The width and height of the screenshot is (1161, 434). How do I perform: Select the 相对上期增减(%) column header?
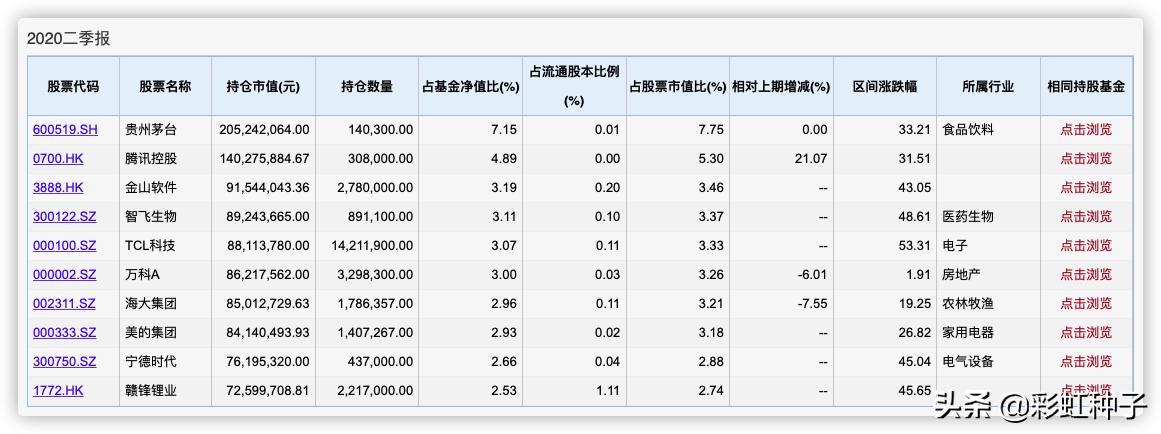(781, 86)
